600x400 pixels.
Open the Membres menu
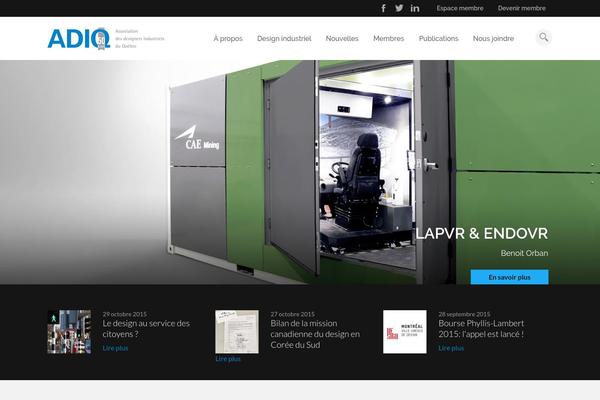389,39
